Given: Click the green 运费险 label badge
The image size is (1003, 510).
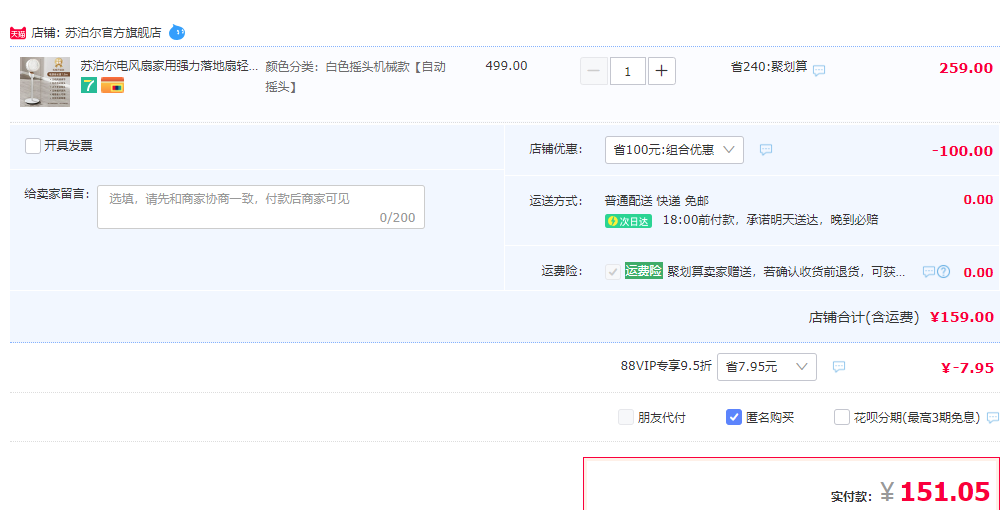Looking at the screenshot, I should (x=644, y=271).
